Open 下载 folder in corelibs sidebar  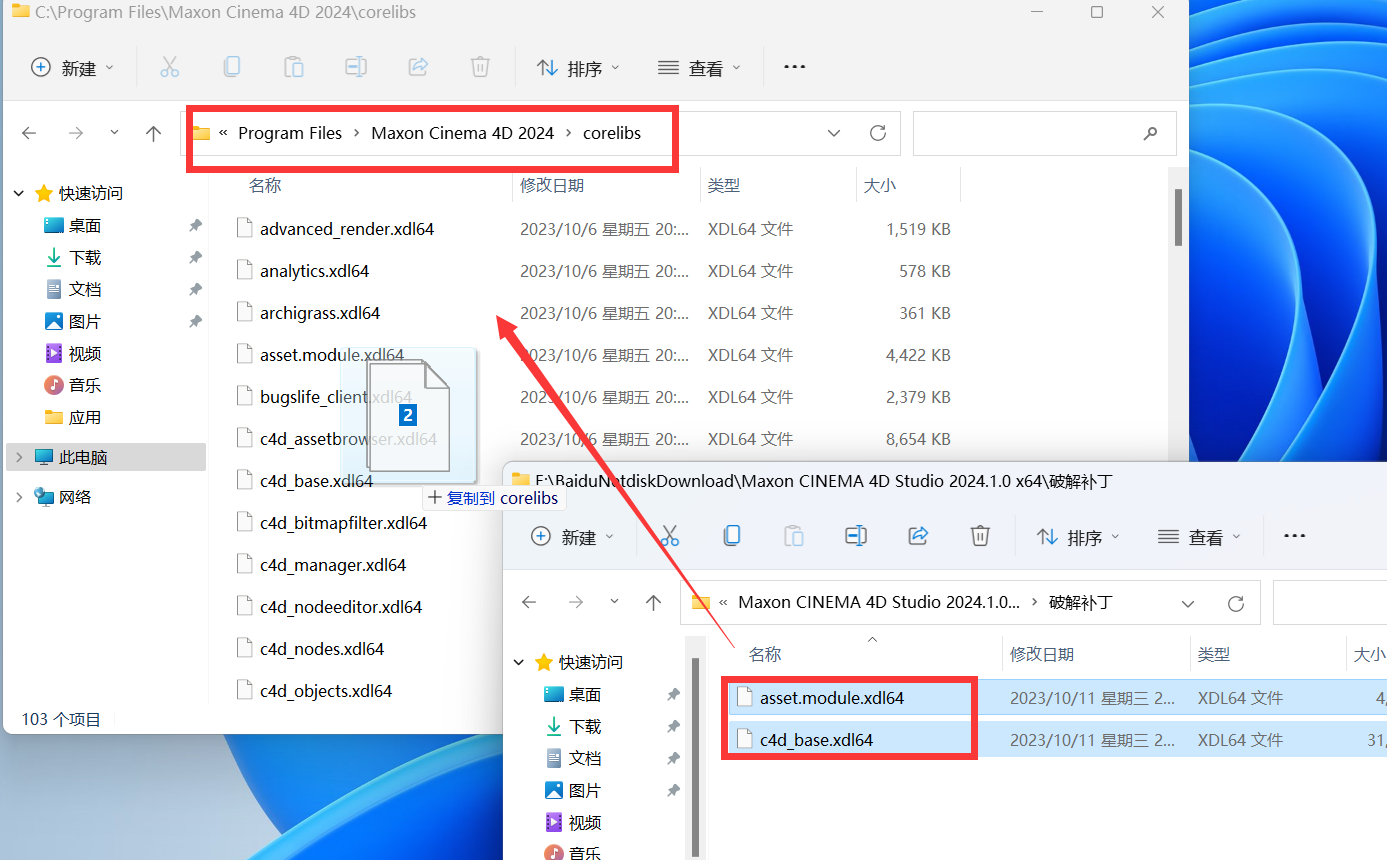pyautogui.click(x=85, y=257)
